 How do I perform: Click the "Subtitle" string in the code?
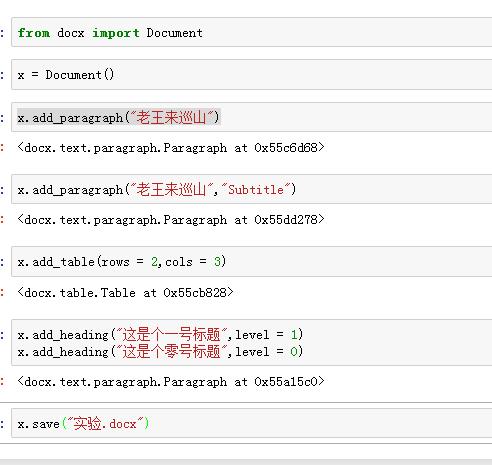click(x=256, y=190)
